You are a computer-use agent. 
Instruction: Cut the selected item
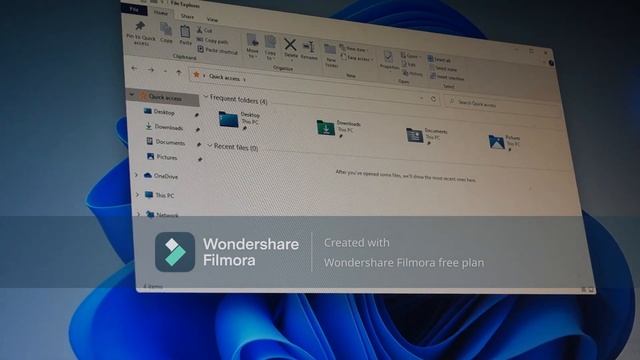tap(204, 30)
